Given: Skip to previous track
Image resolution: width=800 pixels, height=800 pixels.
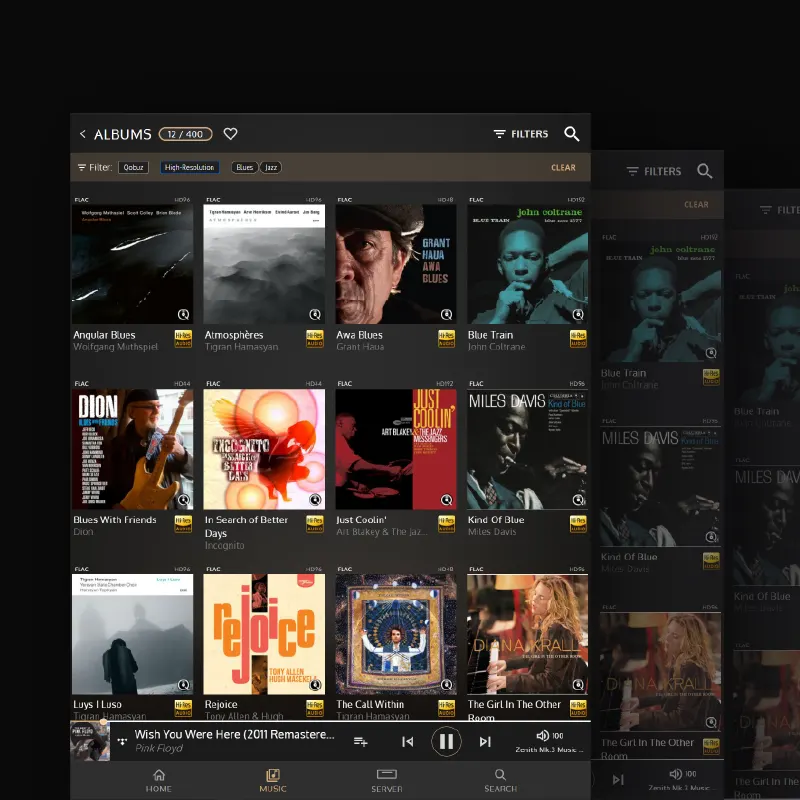Looking at the screenshot, I should point(408,741).
